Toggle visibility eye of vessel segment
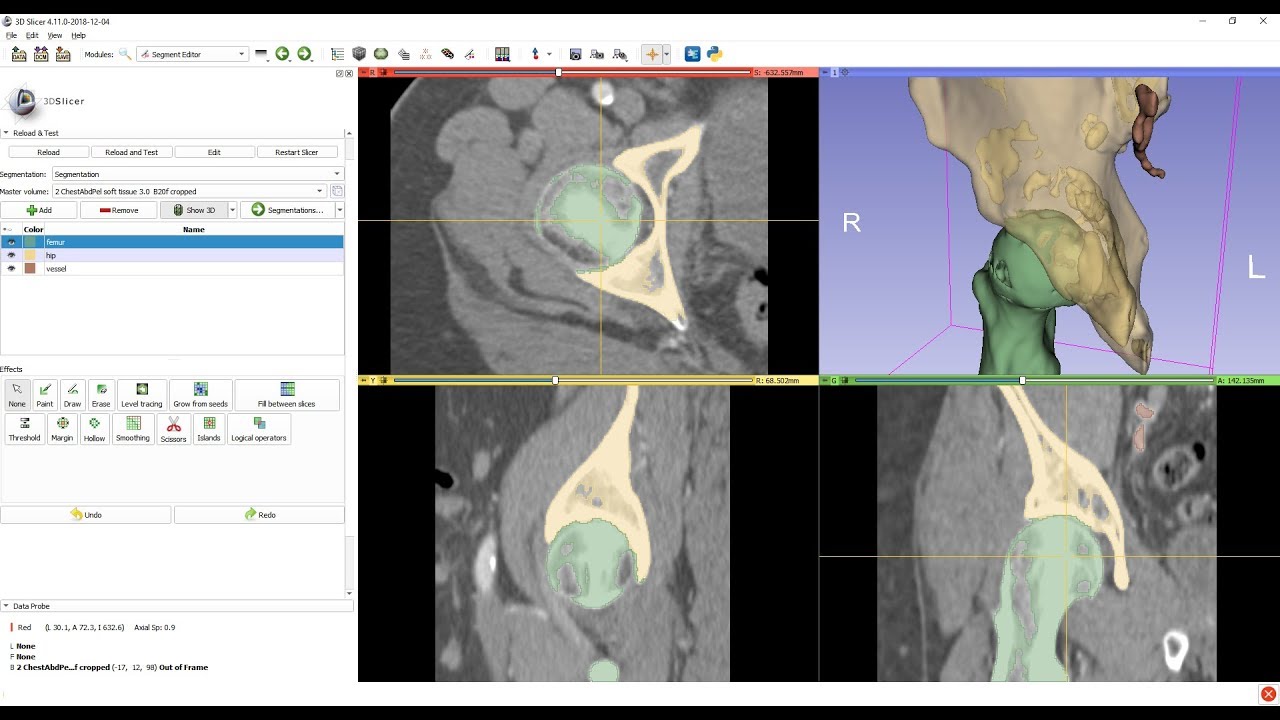The width and height of the screenshot is (1280, 720). [x=12, y=268]
